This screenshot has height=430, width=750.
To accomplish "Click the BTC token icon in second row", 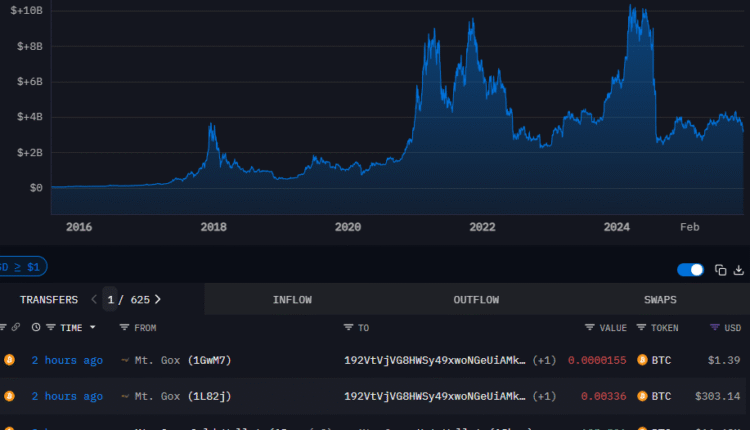I will (641, 396).
